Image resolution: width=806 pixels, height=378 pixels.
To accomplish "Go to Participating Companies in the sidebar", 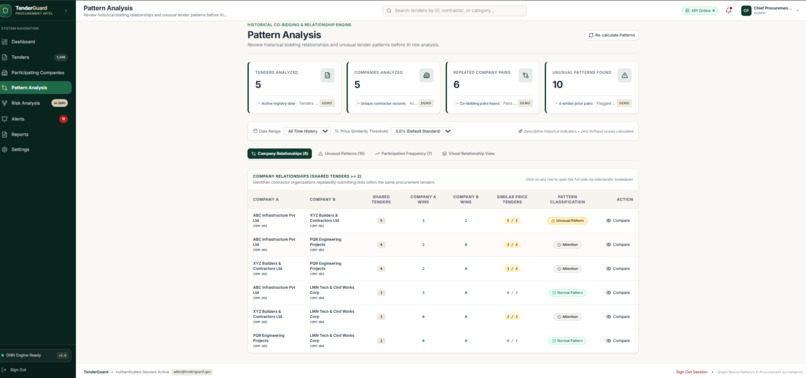I will click(x=36, y=73).
